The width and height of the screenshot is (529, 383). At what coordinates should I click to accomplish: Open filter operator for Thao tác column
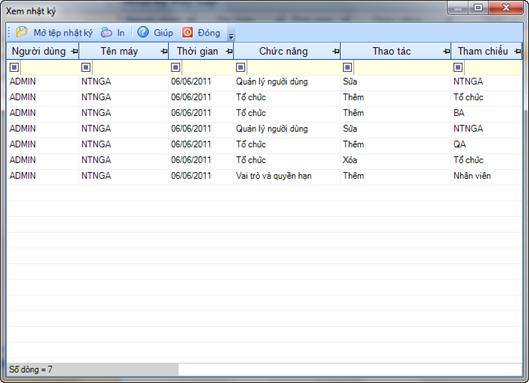347,67
